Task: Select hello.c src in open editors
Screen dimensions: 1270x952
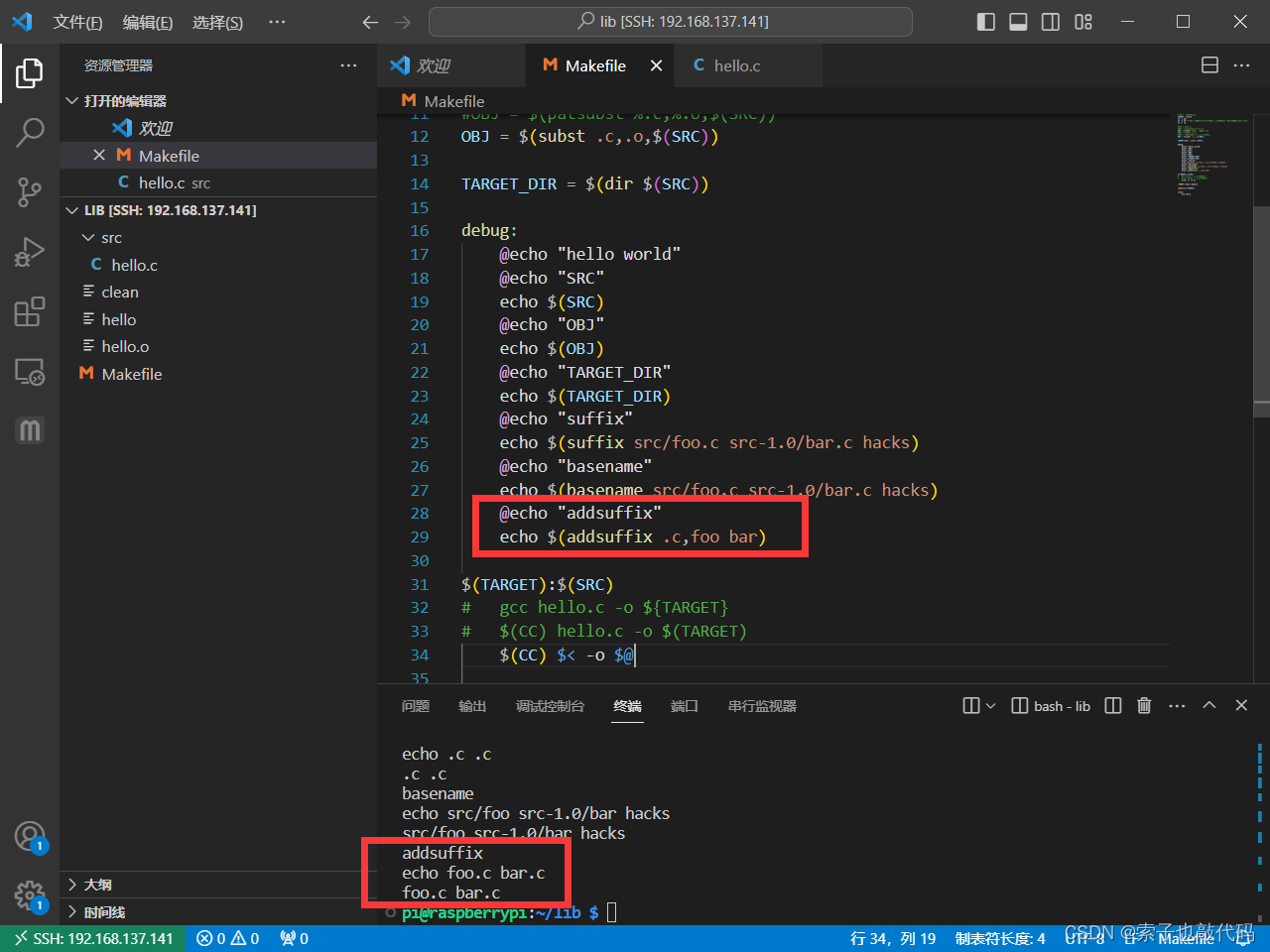Action: tap(218, 182)
